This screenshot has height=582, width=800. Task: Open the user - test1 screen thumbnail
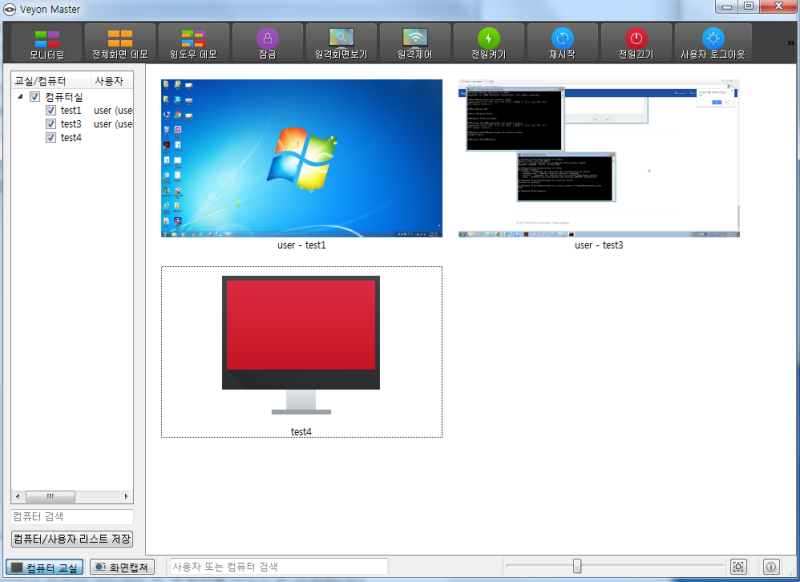pyautogui.click(x=302, y=158)
